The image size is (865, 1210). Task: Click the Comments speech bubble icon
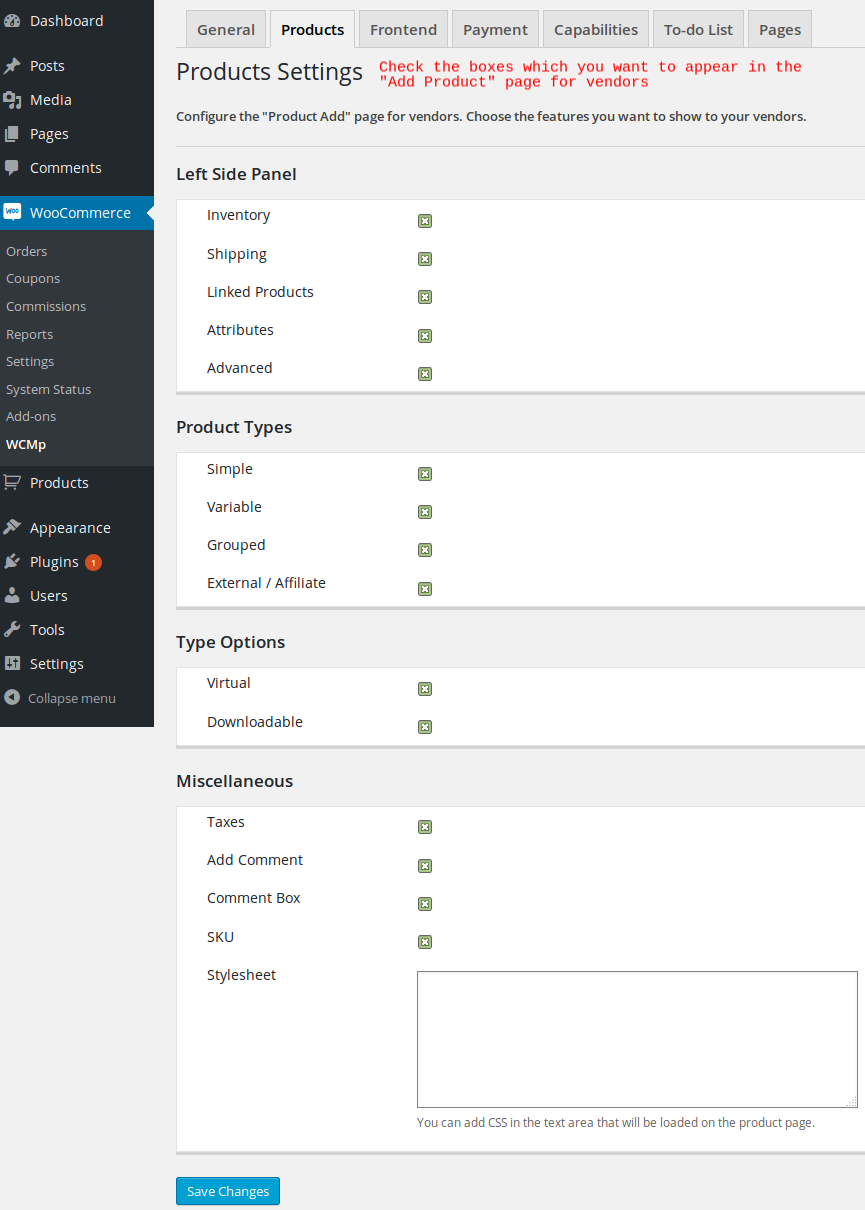12,168
